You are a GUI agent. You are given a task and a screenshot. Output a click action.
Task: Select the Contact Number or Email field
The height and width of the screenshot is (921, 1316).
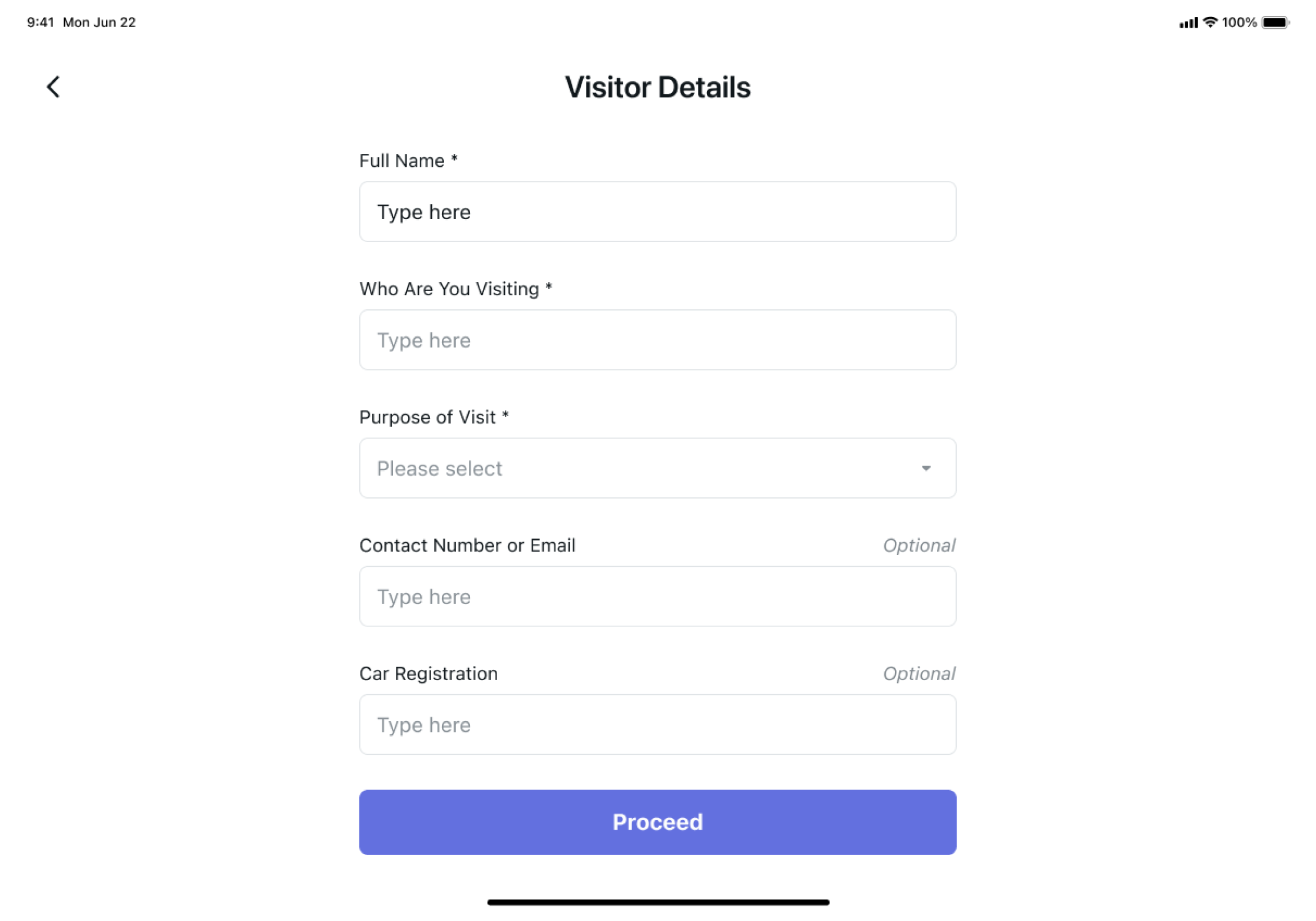tap(657, 596)
